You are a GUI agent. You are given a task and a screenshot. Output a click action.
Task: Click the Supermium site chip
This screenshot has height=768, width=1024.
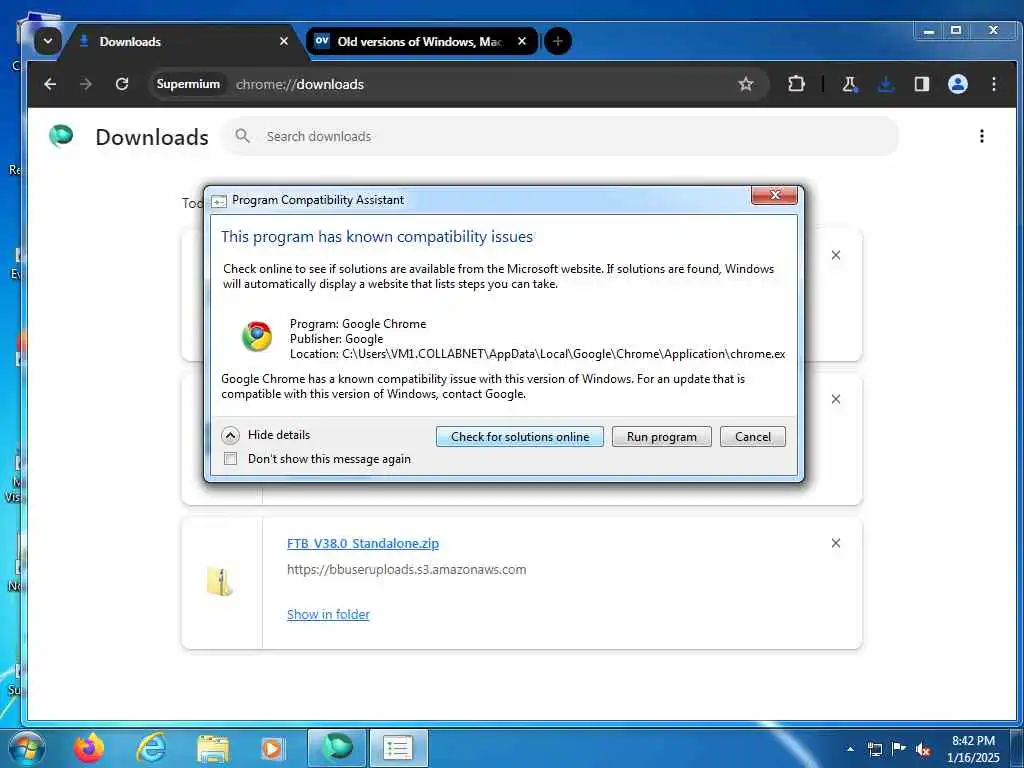188,84
